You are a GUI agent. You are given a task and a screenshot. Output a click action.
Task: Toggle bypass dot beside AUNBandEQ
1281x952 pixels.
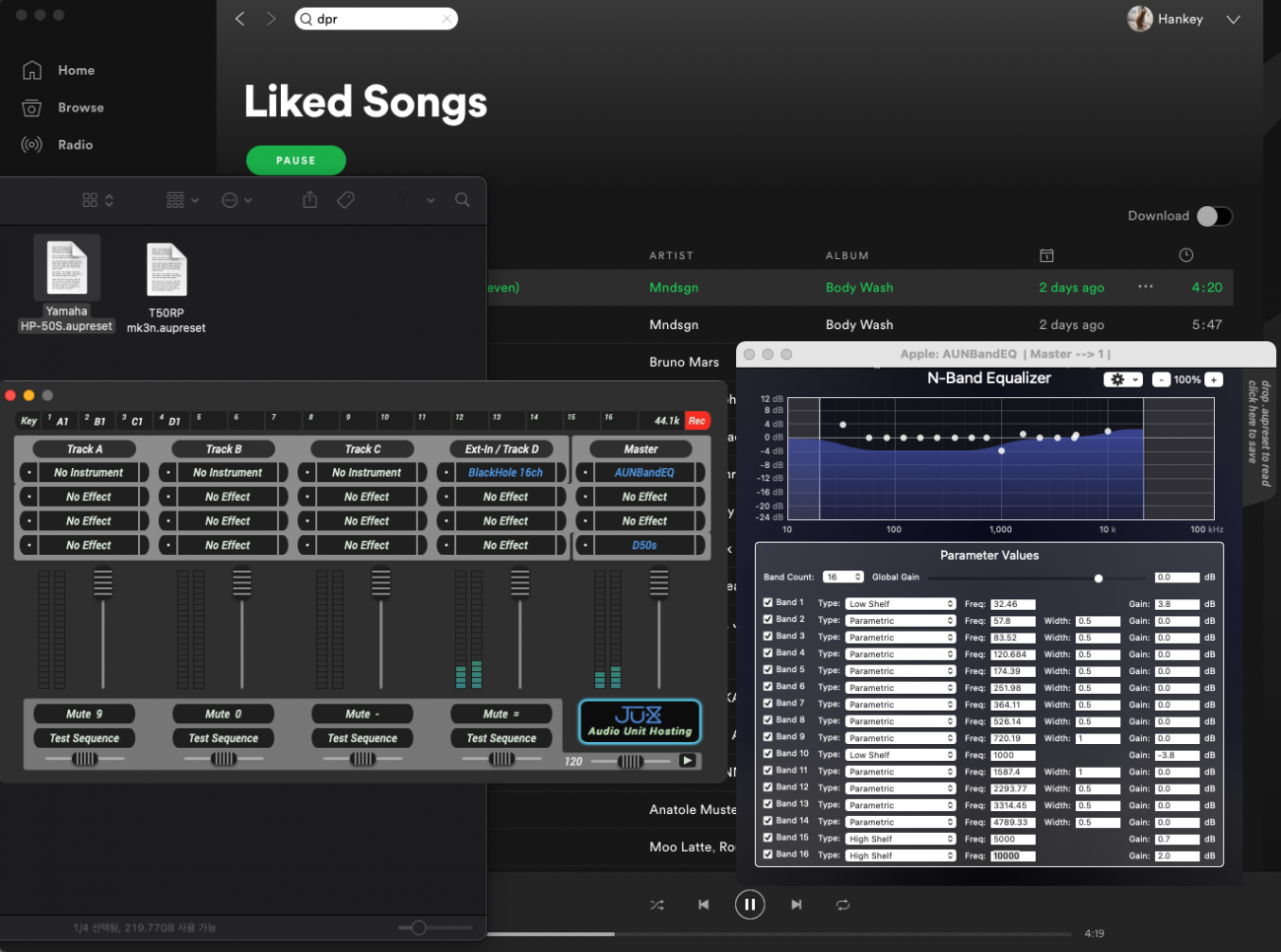point(585,472)
